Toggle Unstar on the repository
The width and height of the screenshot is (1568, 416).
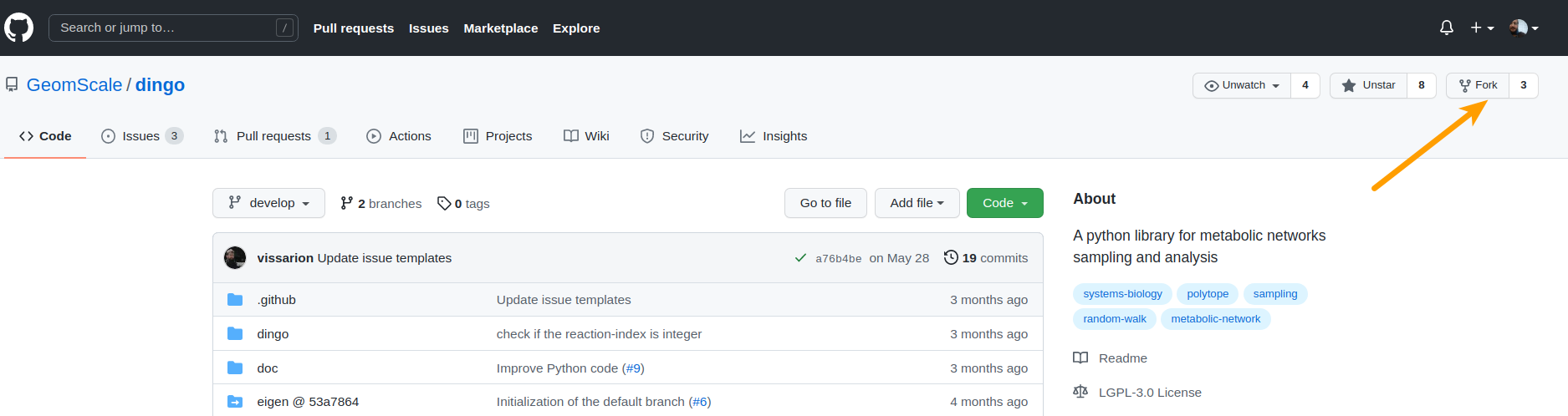coord(1369,85)
